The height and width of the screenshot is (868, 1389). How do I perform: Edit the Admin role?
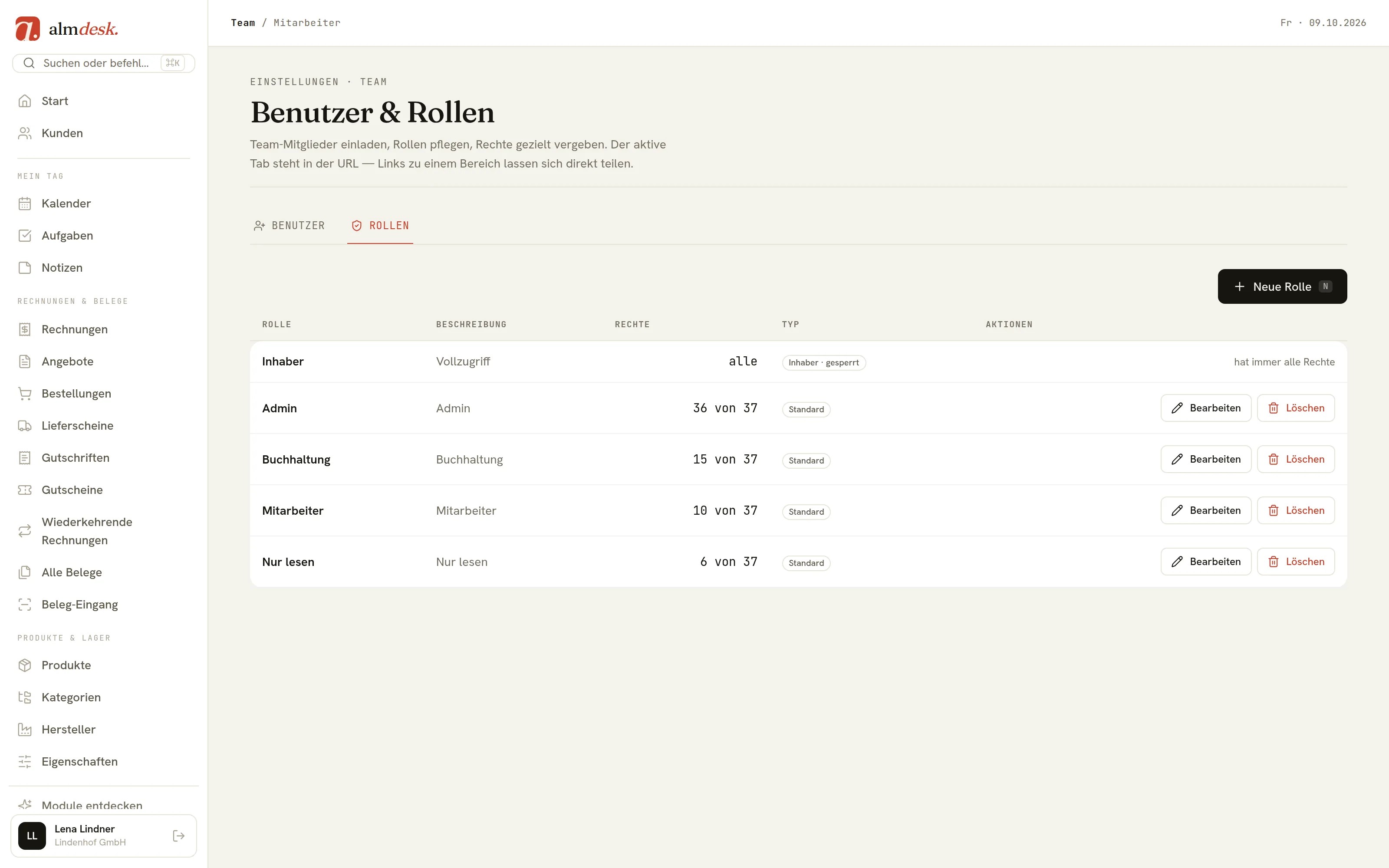pyautogui.click(x=1206, y=408)
